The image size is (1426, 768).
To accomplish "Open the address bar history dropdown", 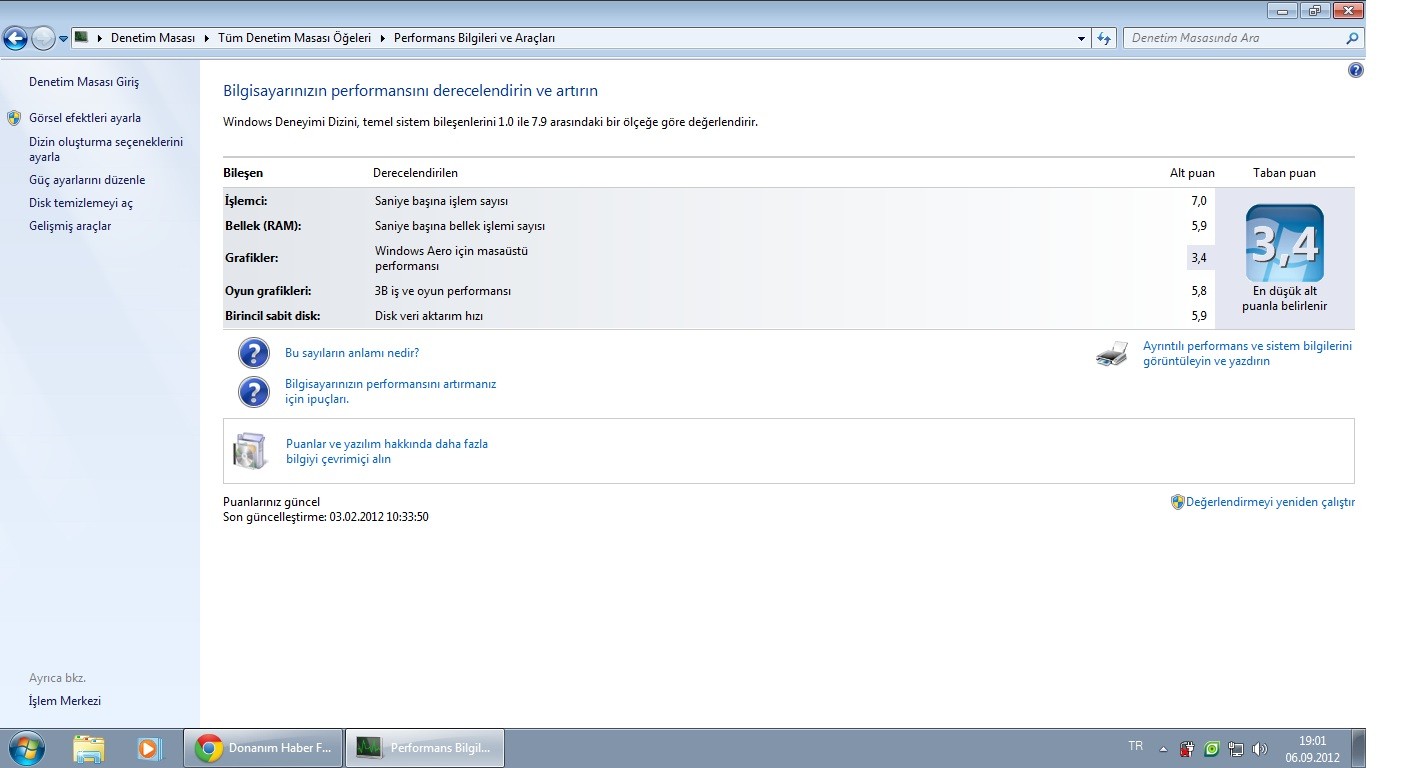I will tap(1082, 38).
